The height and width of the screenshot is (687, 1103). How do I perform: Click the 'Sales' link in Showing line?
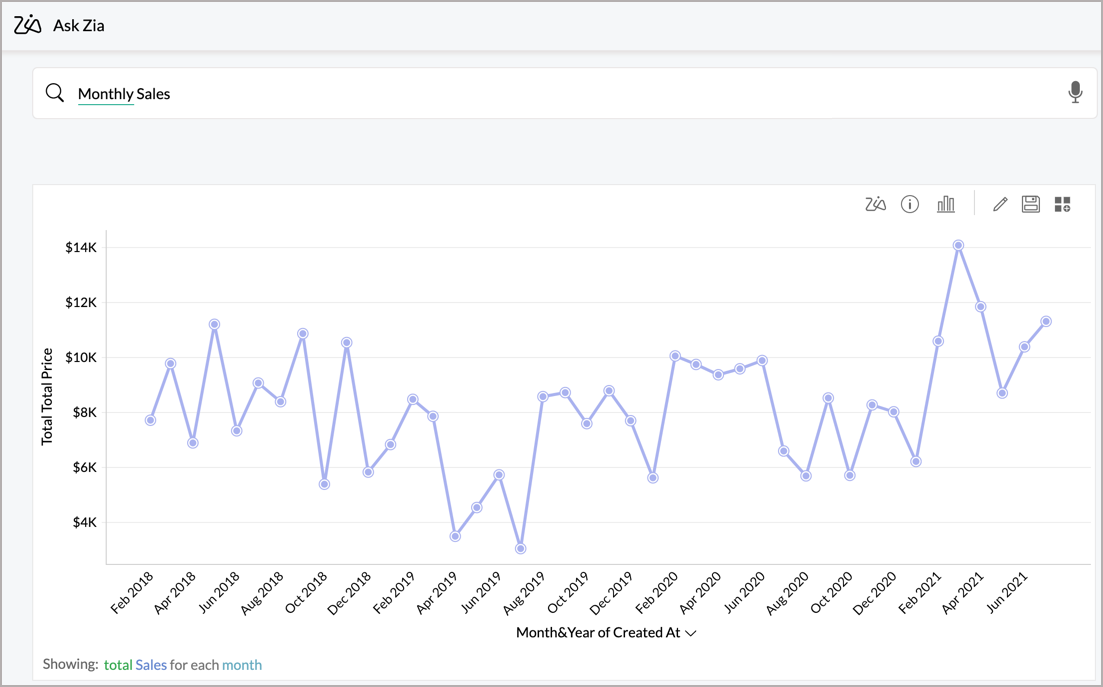tap(151, 664)
